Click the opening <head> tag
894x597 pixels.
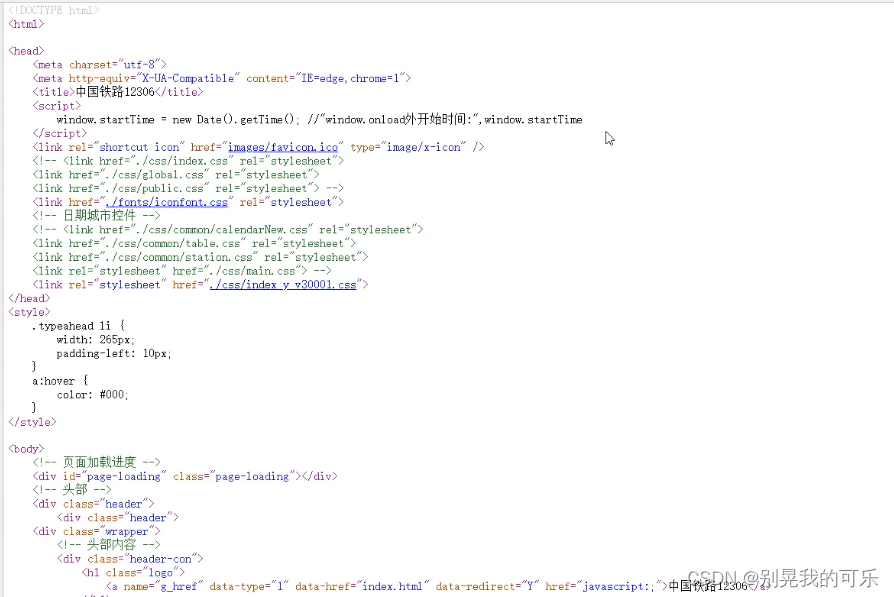26,51
